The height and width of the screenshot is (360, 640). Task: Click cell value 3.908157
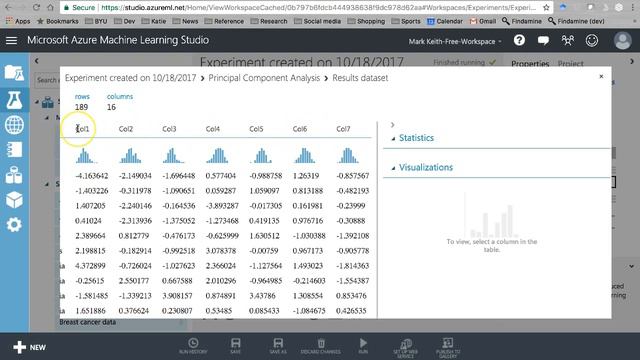click(x=177, y=296)
